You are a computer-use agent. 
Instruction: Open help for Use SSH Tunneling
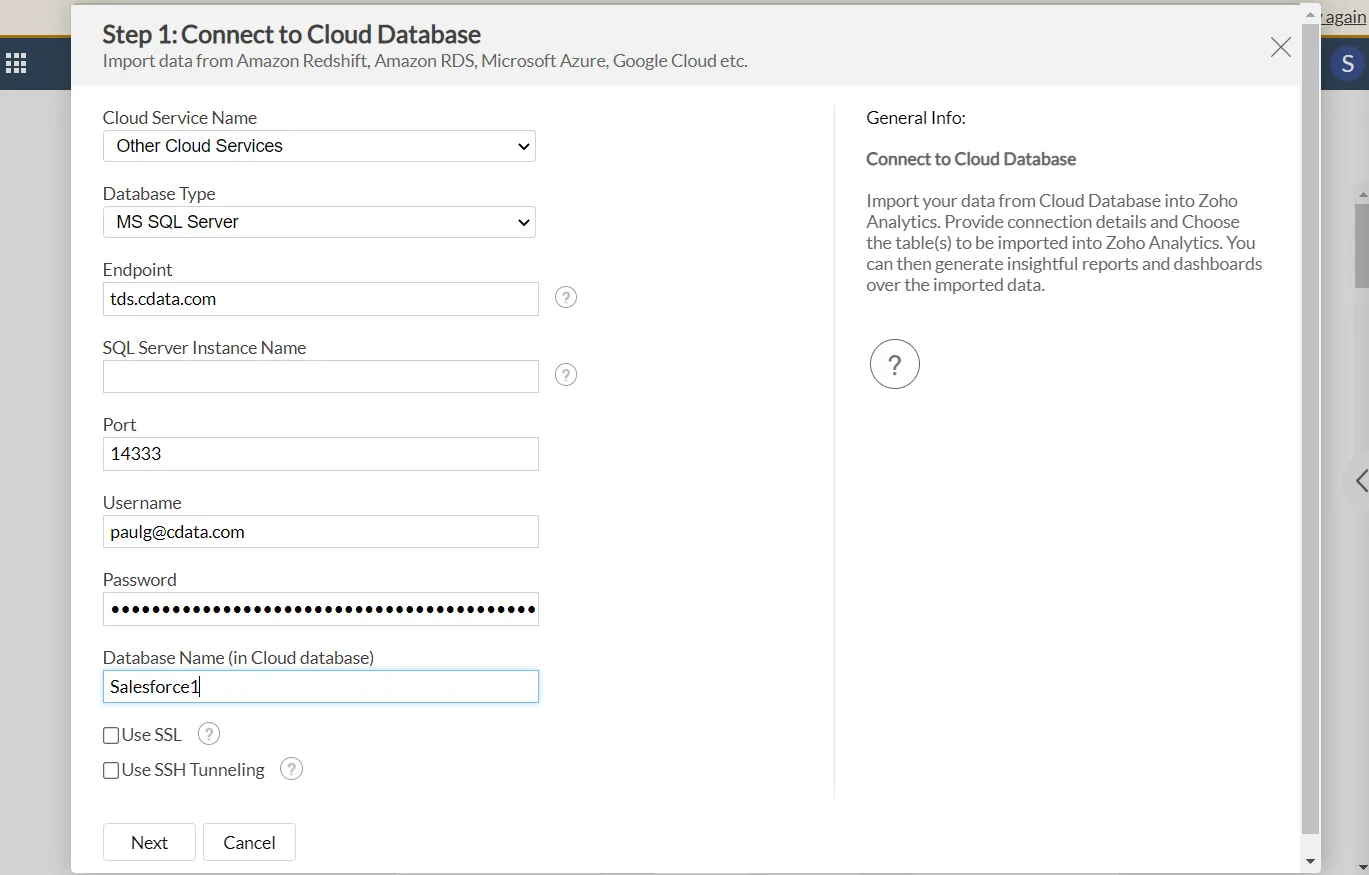pyautogui.click(x=290, y=769)
